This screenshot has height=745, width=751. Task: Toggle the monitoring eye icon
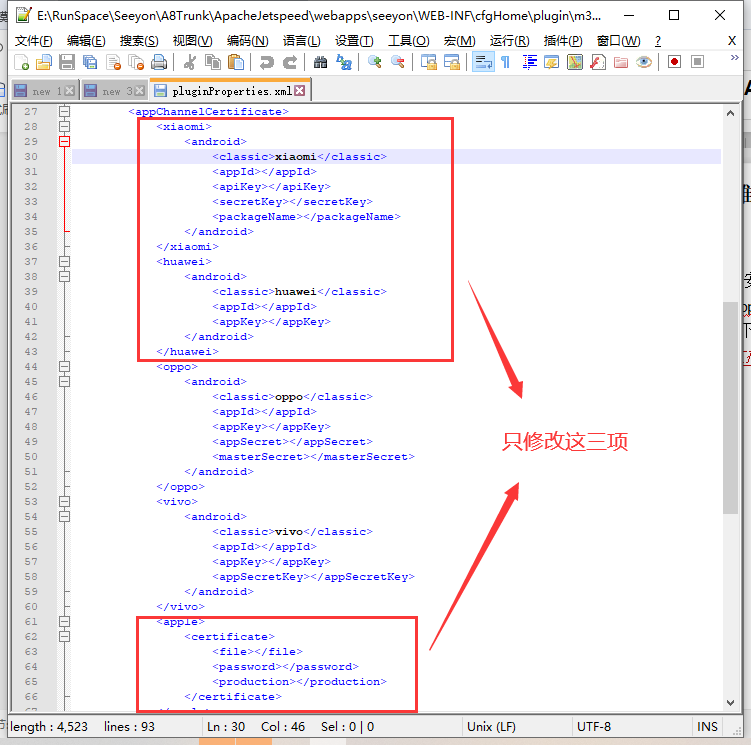click(x=644, y=62)
